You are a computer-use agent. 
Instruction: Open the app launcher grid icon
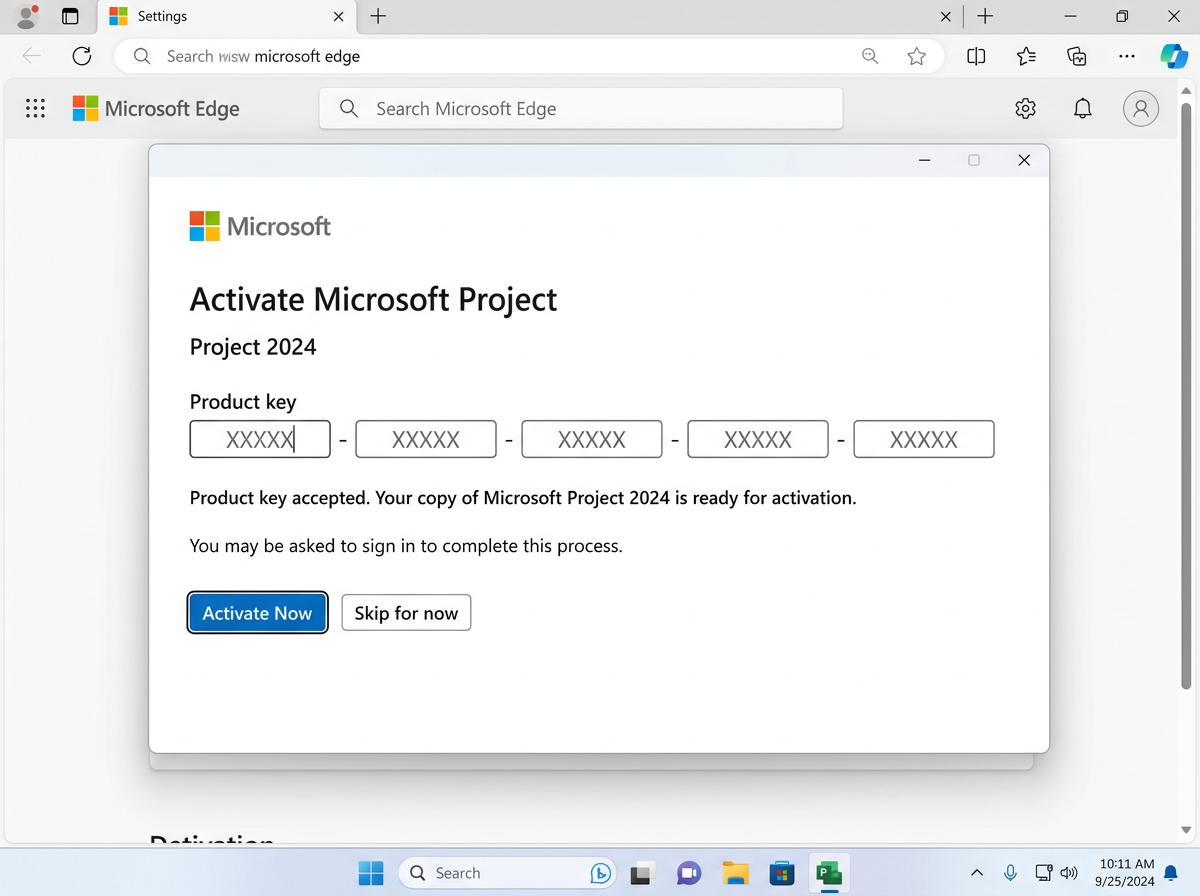[35, 109]
